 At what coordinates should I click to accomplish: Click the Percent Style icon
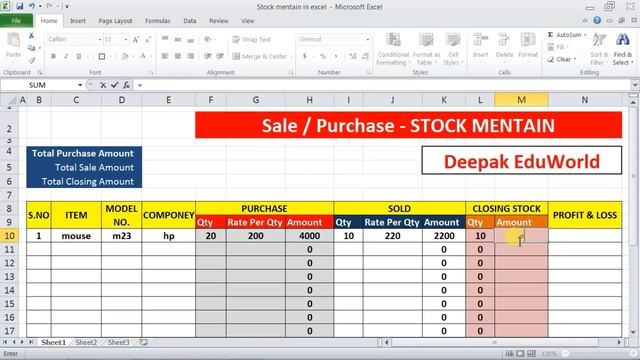(323, 56)
